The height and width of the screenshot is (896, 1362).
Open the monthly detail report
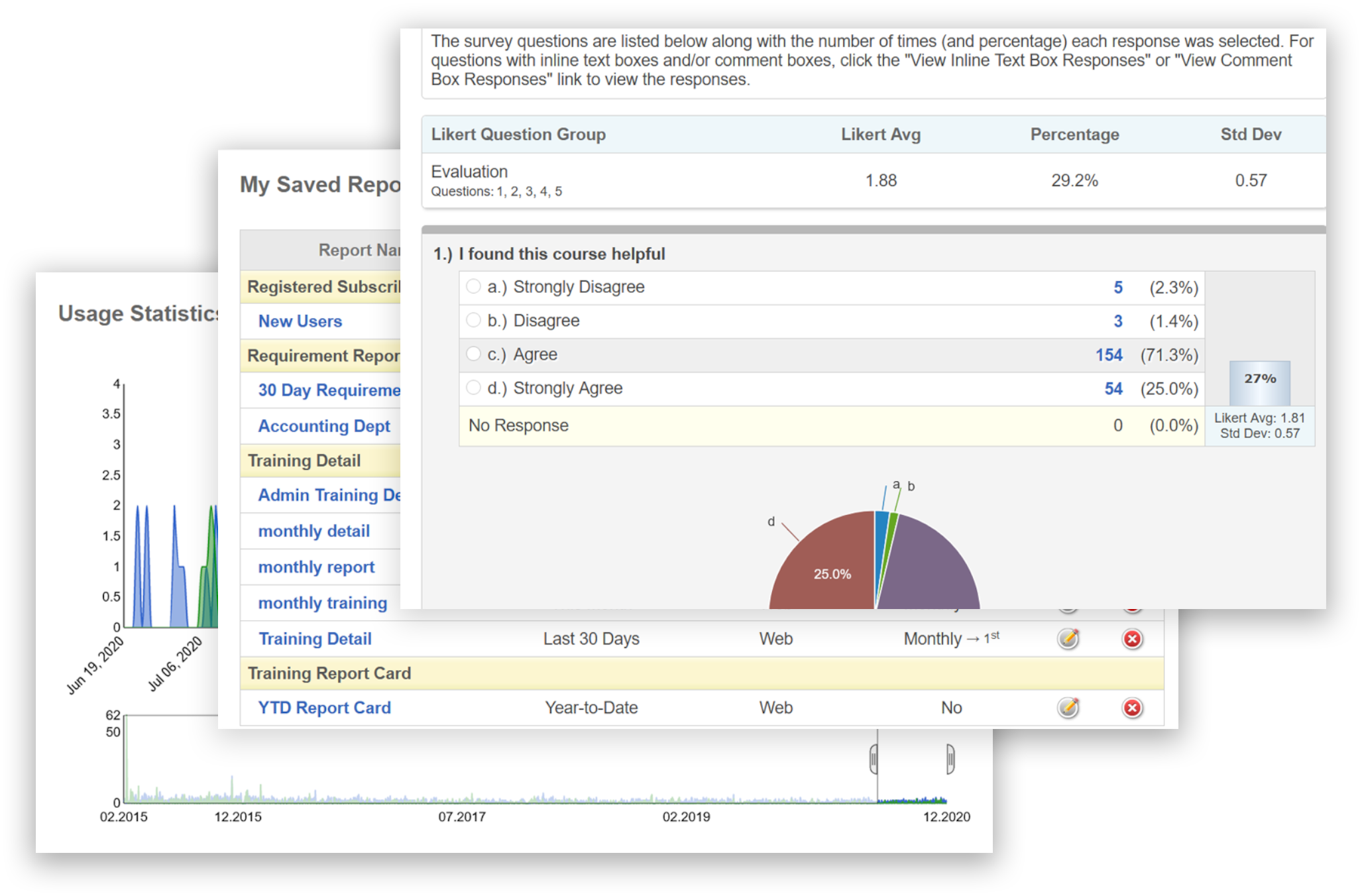313,531
